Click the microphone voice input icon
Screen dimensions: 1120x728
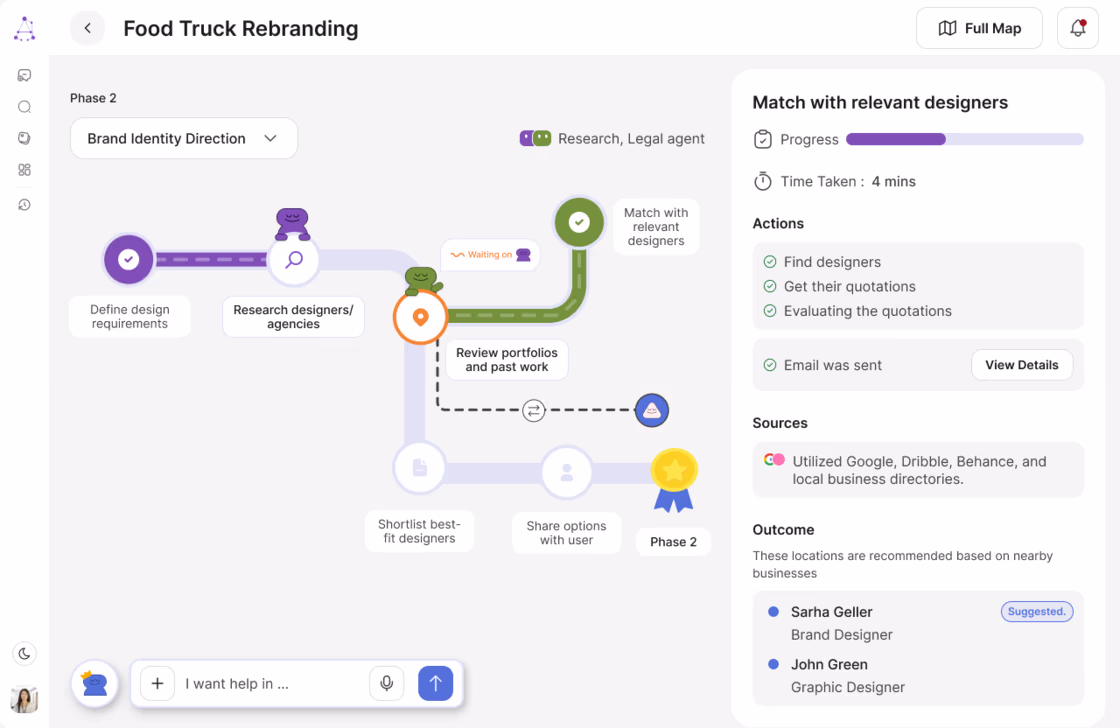point(386,683)
